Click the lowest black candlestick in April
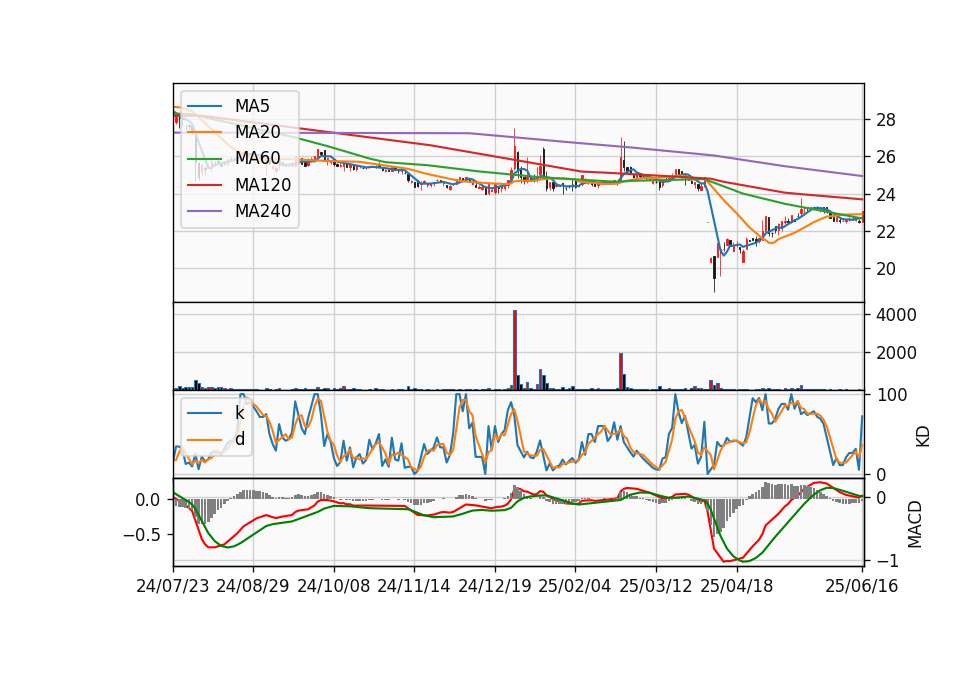 coord(714,274)
